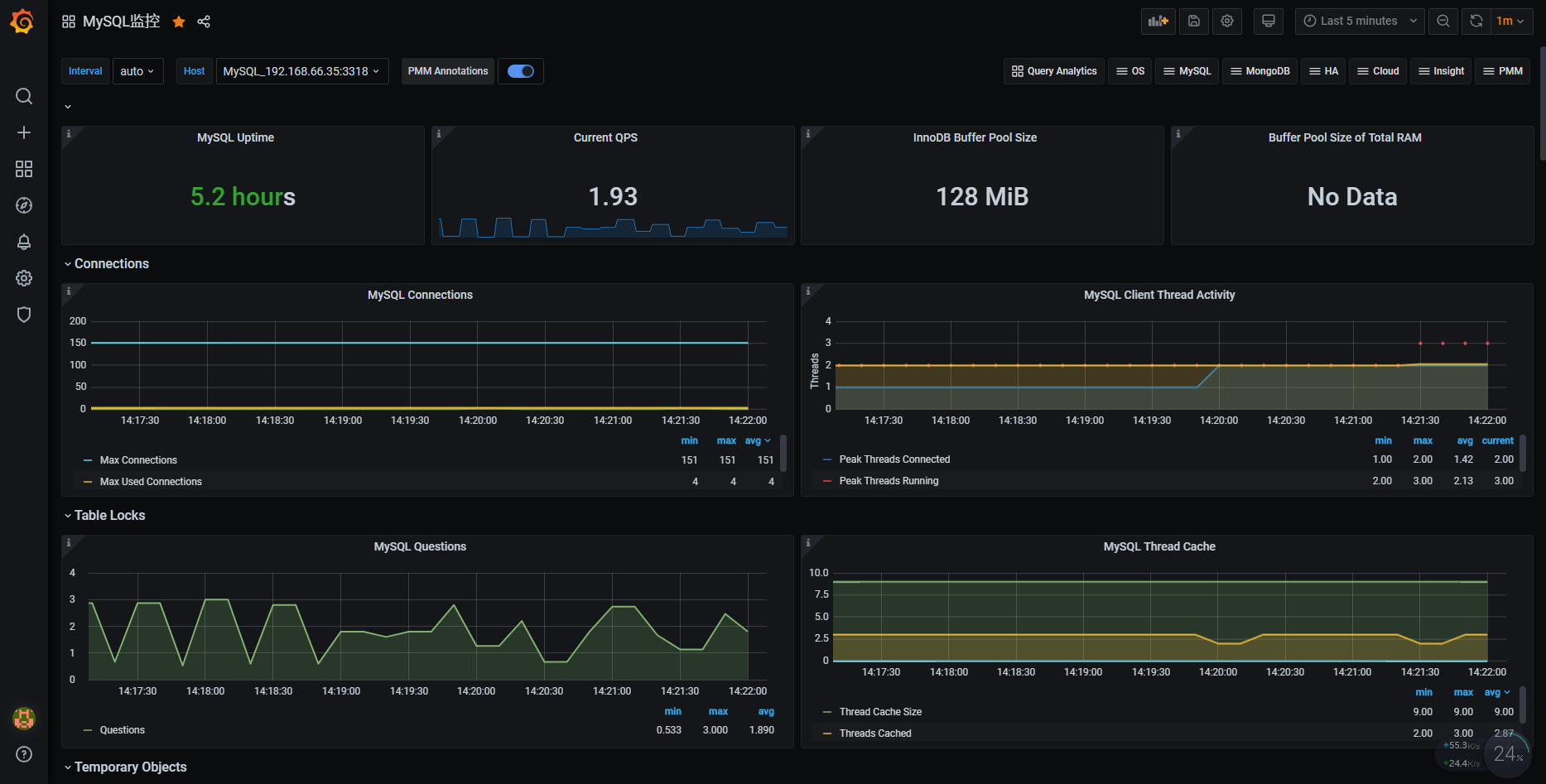Click the MySQL Connections legend scrollbar

[x=783, y=454]
